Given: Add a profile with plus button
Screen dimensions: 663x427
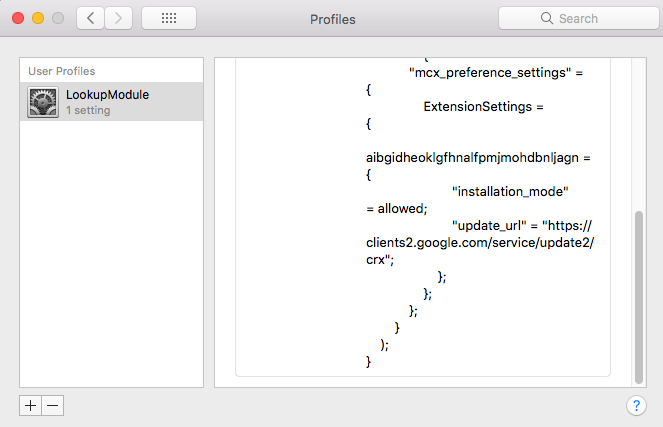Looking at the screenshot, I should click(30, 405).
